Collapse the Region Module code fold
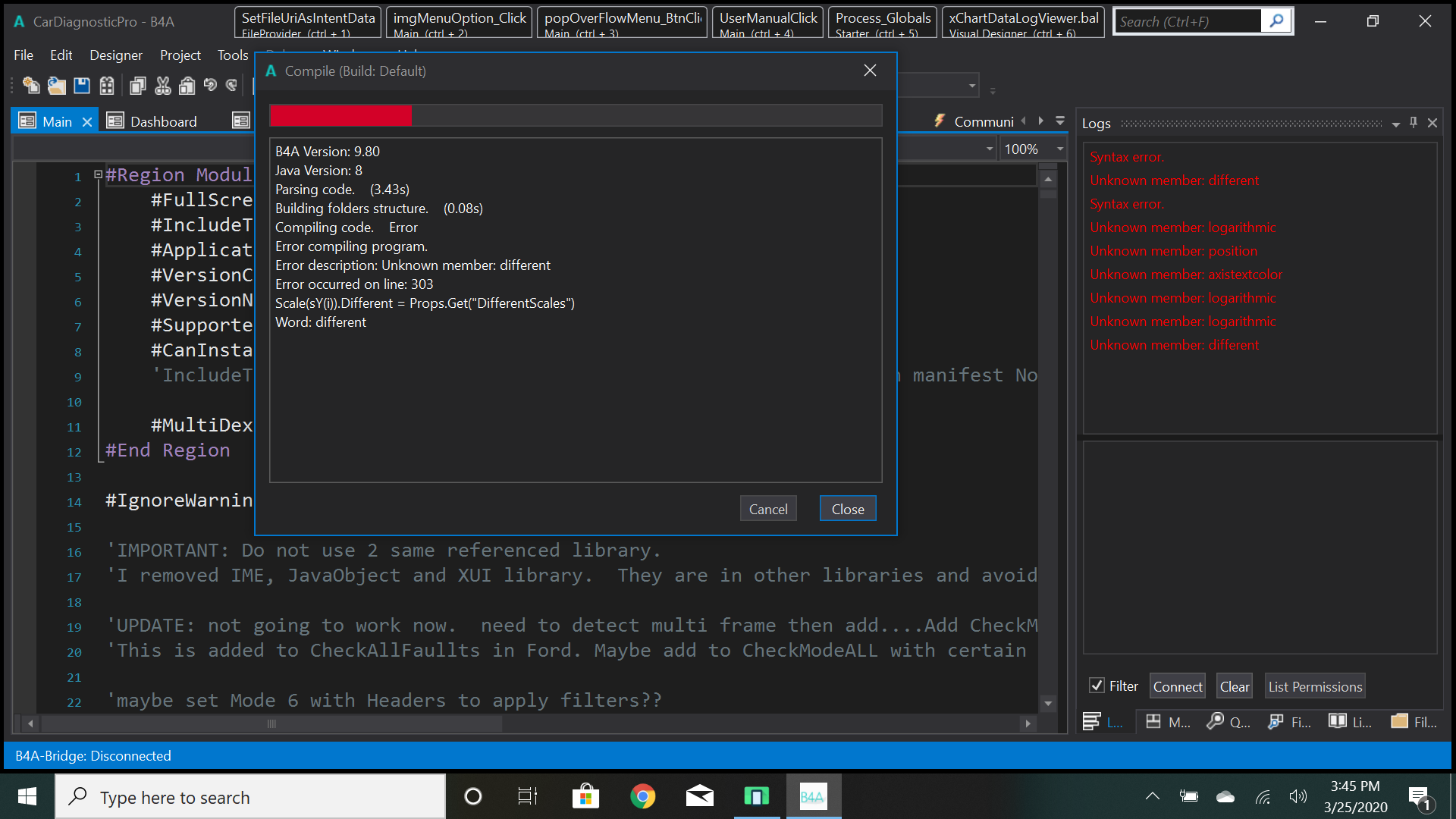1456x819 pixels. (x=98, y=175)
